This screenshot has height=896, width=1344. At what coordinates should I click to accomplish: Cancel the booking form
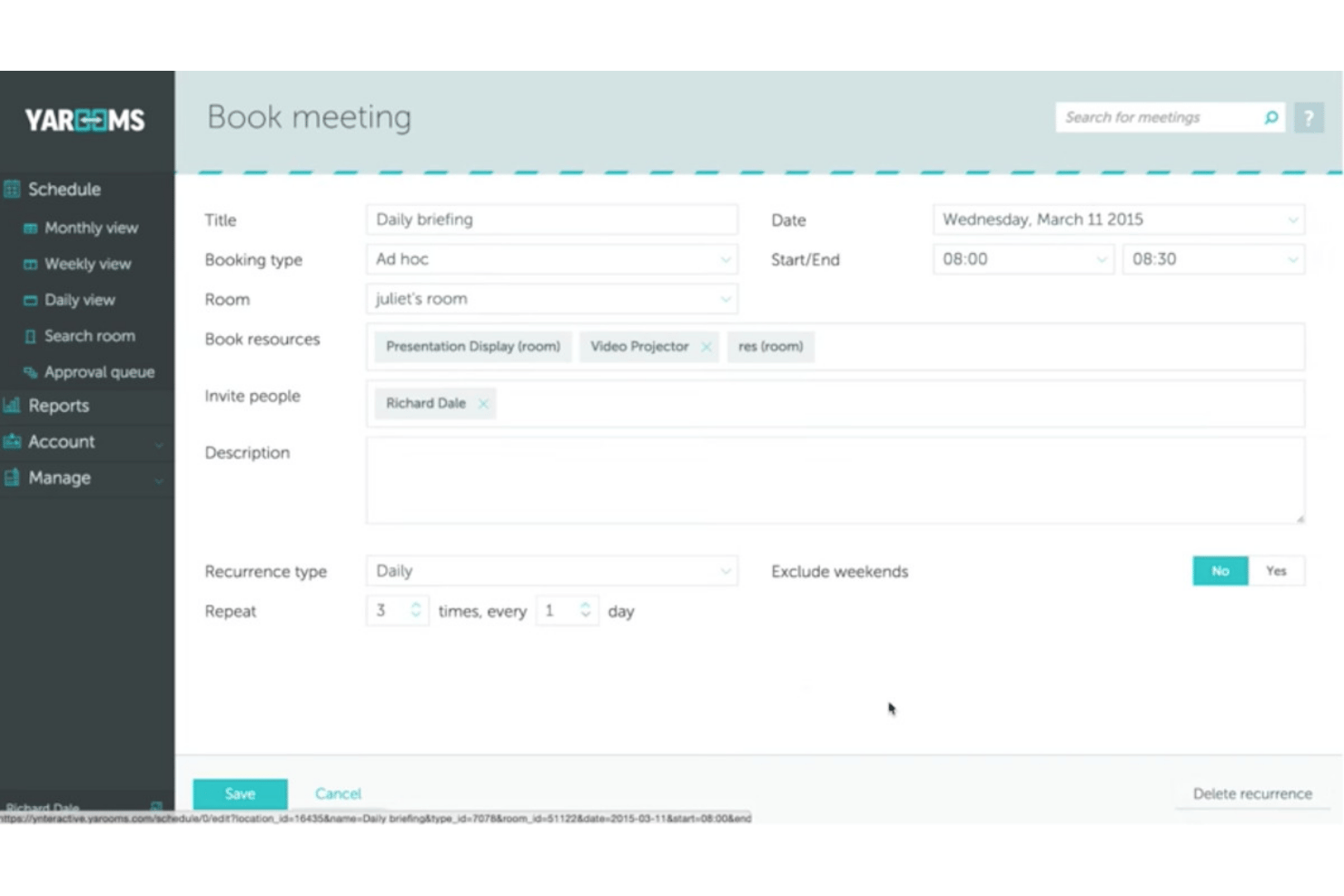(338, 793)
